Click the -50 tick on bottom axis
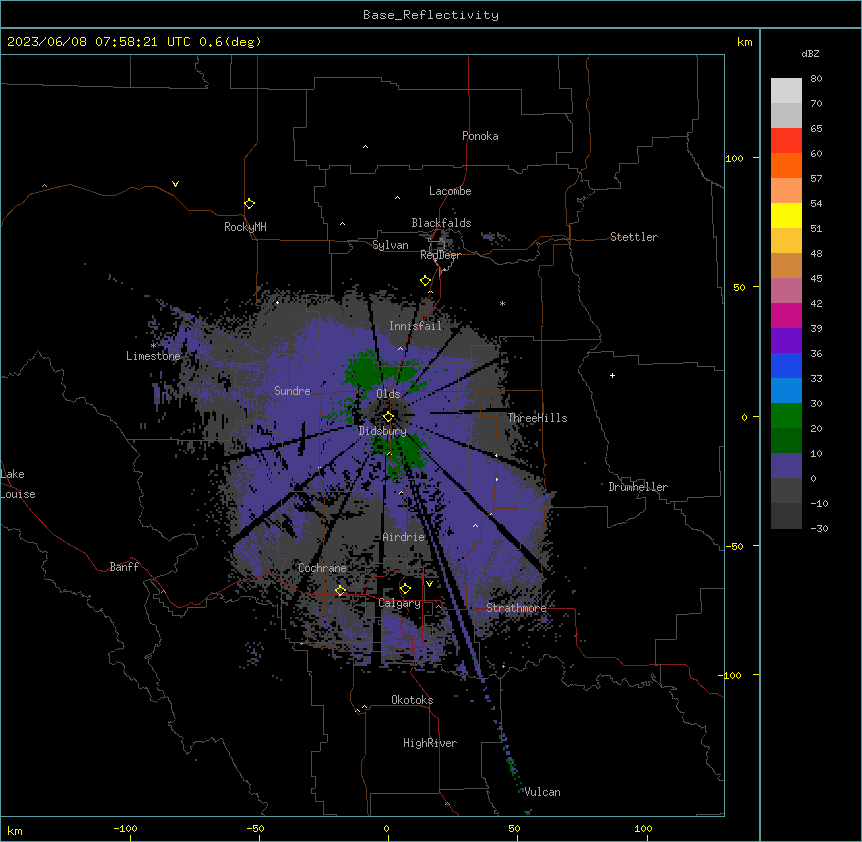 tap(255, 828)
